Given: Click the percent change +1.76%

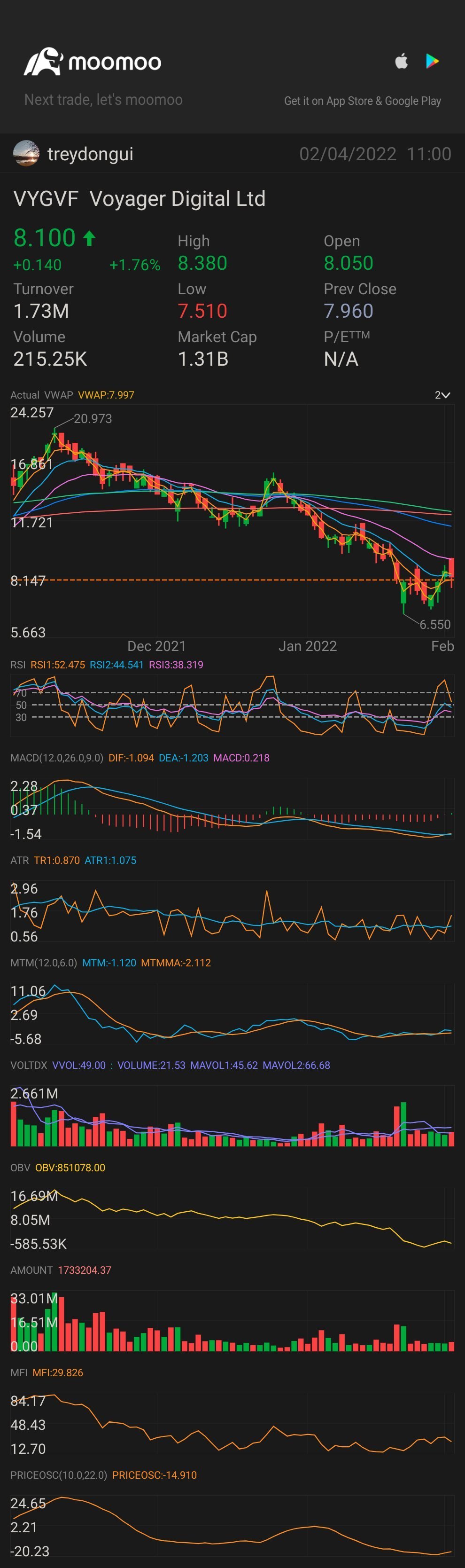Looking at the screenshot, I should pos(134,265).
